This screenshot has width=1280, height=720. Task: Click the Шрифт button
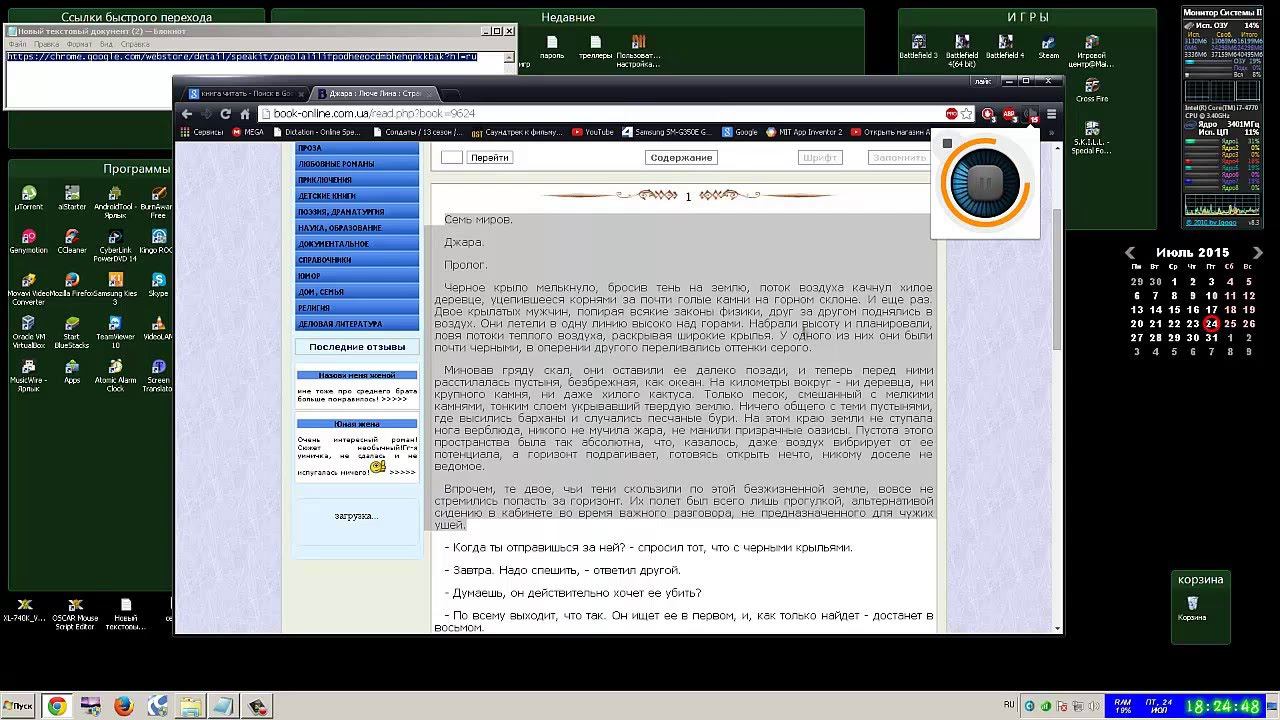click(x=820, y=157)
